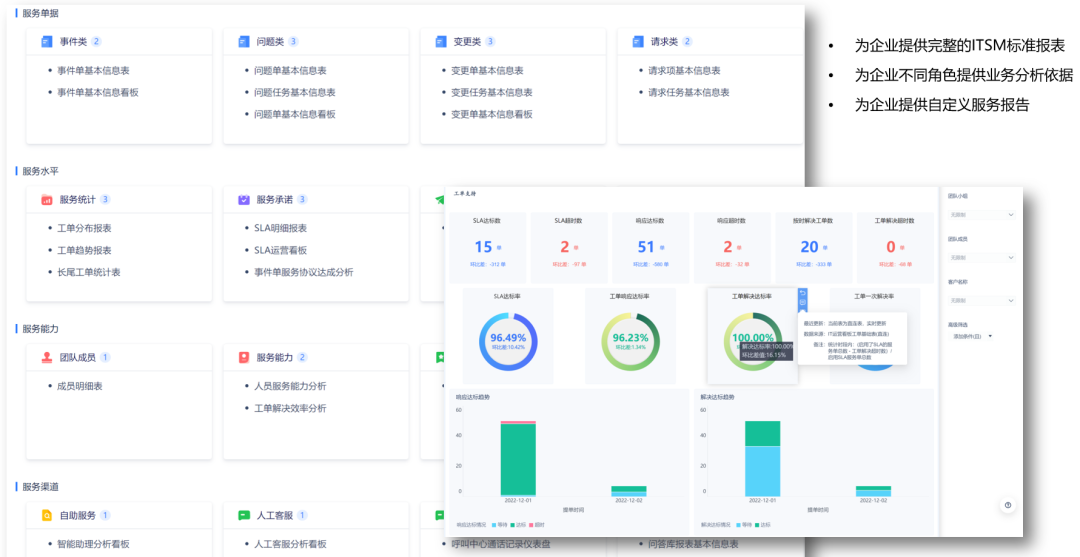The width and height of the screenshot is (1080, 557).
Task: Open the 团队成员 filter dropdown
Action: [x=980, y=257]
